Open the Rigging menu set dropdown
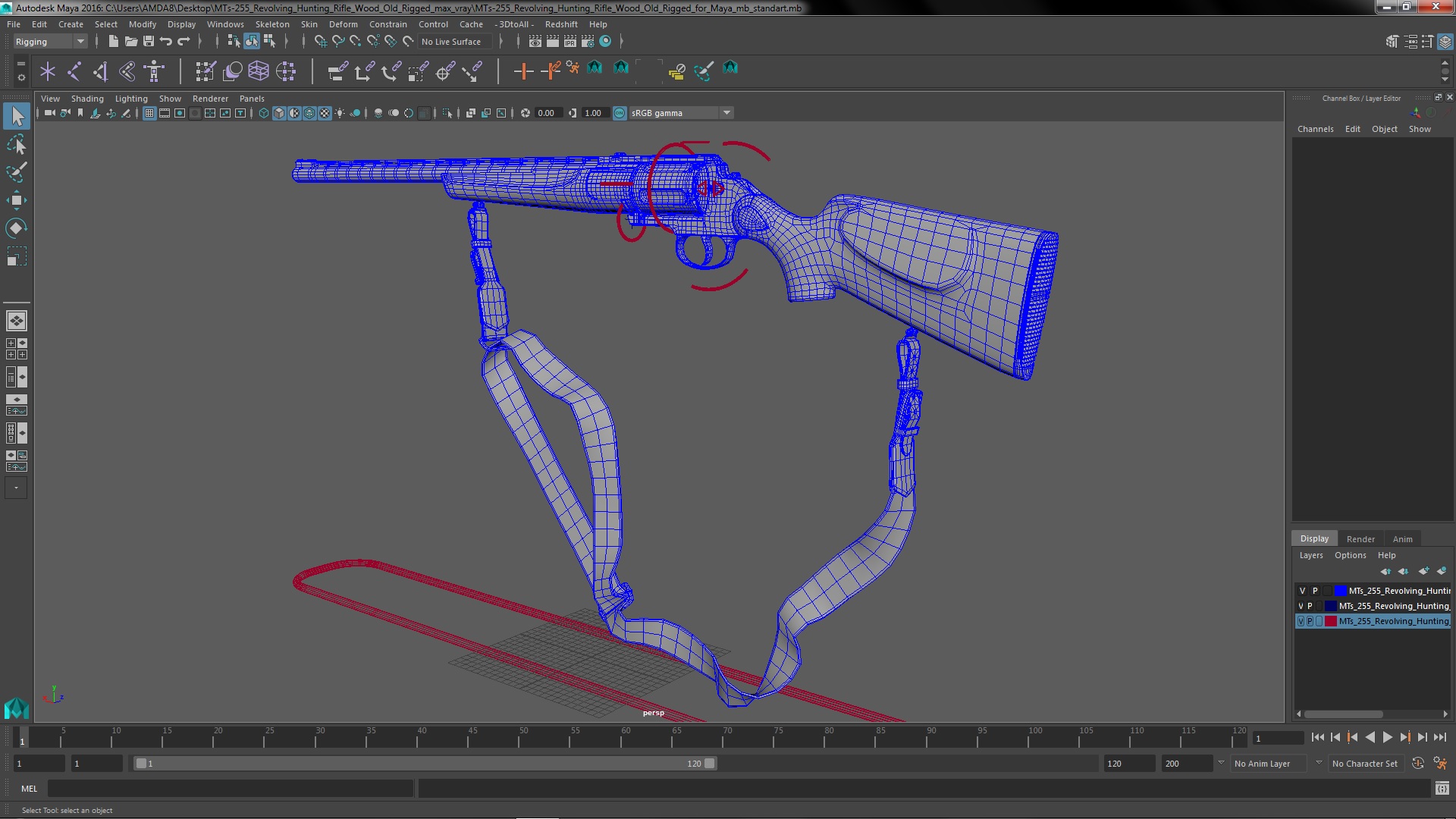Viewport: 1456px width, 819px height. tap(50, 42)
